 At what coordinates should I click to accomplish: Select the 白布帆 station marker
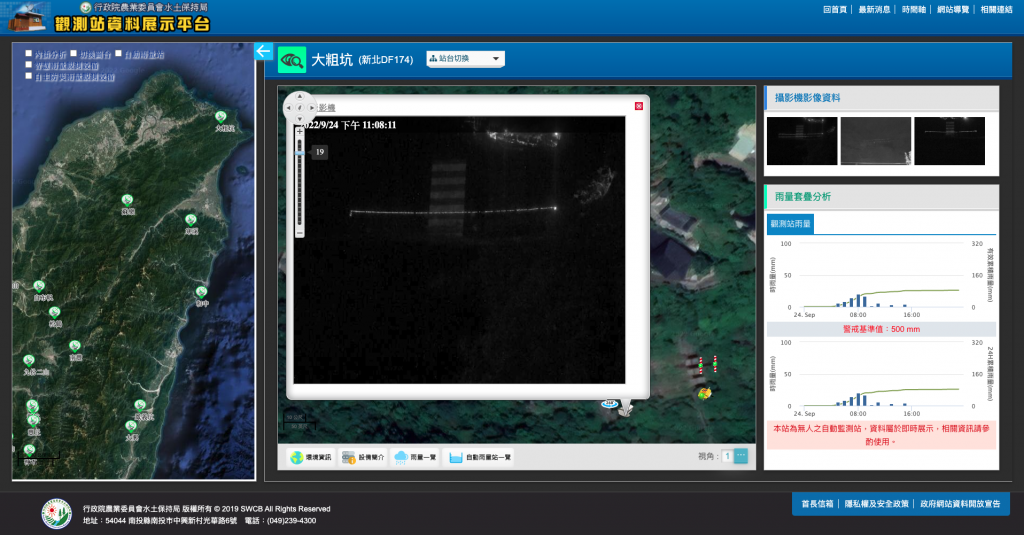coord(39,286)
